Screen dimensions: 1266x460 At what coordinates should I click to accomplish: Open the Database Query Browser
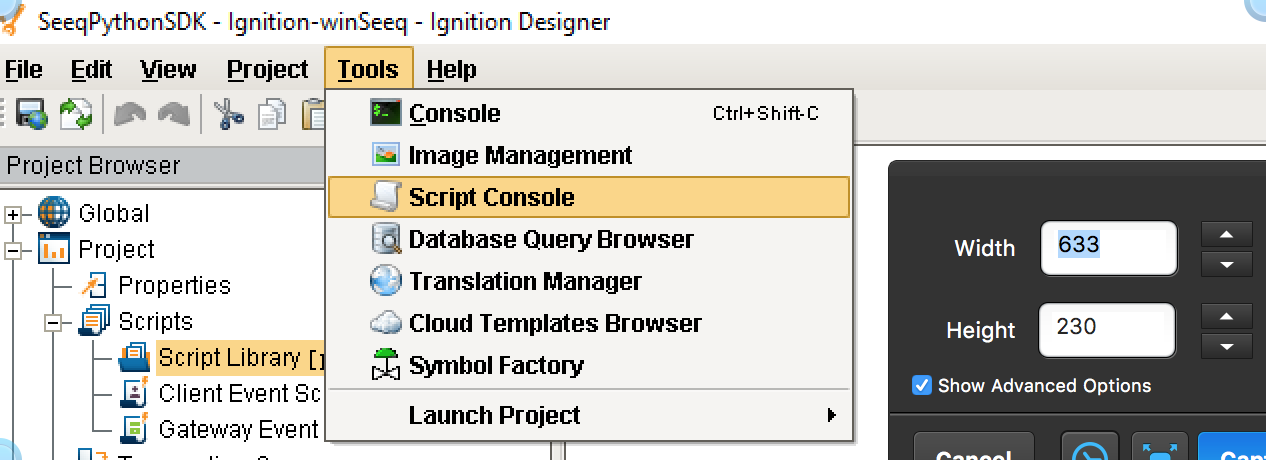(x=550, y=239)
